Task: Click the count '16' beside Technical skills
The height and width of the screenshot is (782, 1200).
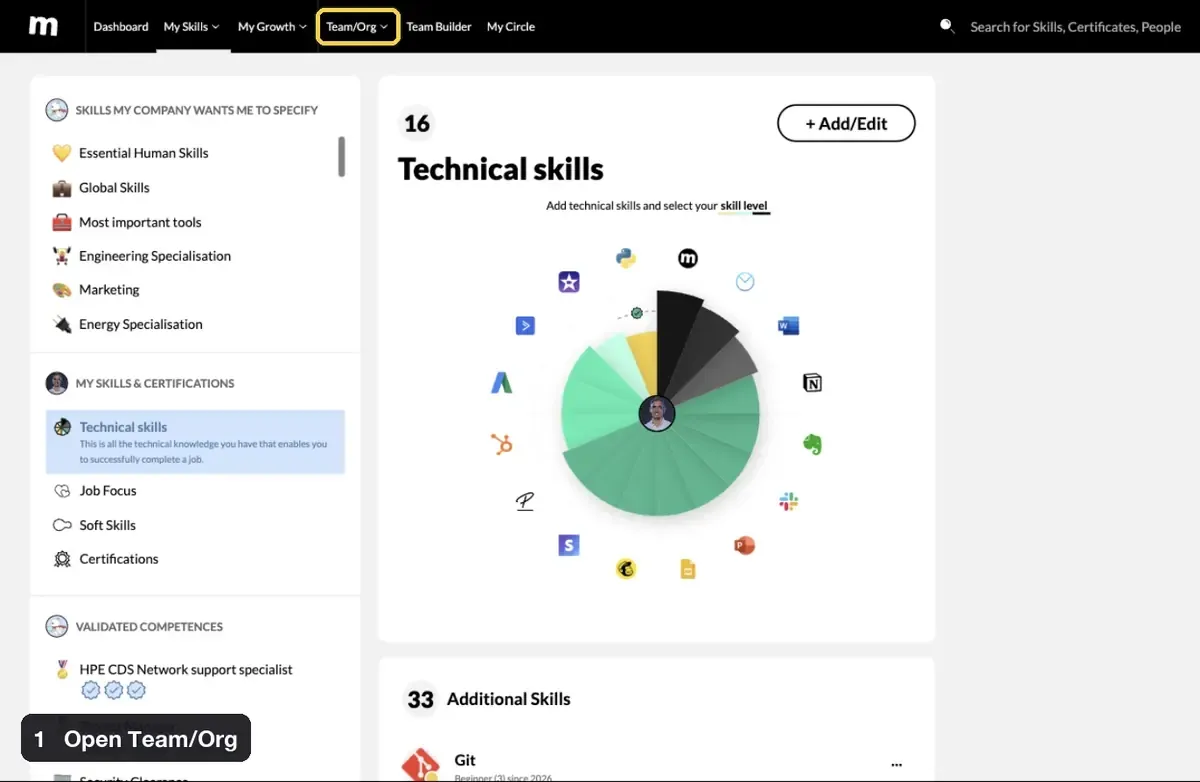Action: (417, 123)
